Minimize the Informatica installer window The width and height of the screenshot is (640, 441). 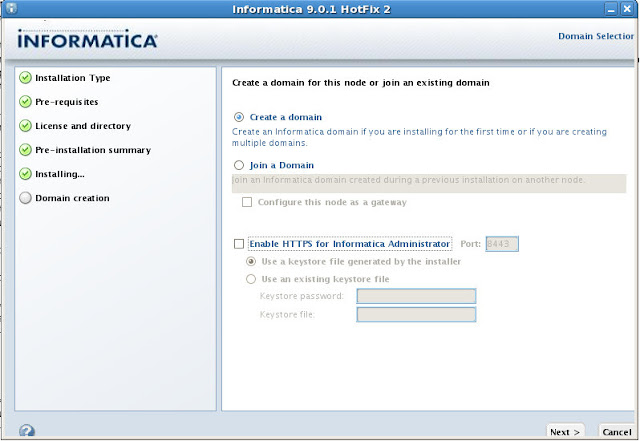click(x=611, y=9)
